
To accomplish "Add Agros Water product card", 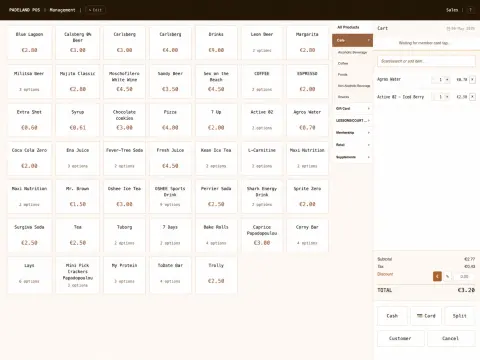I will click(x=307, y=120).
